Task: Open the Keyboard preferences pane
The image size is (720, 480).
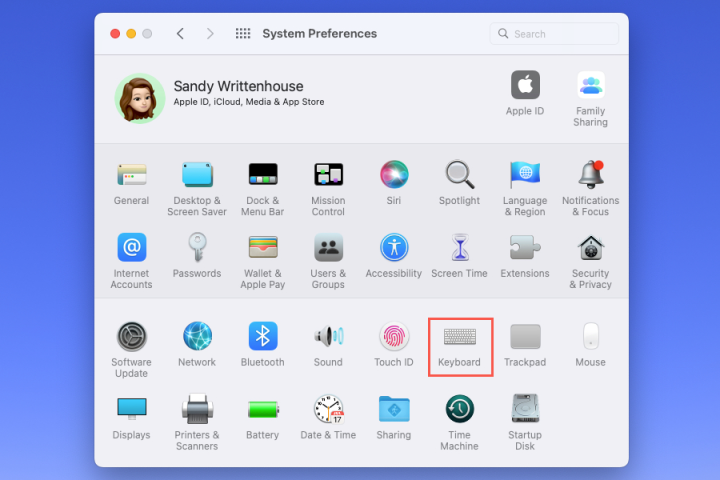Action: click(x=461, y=347)
